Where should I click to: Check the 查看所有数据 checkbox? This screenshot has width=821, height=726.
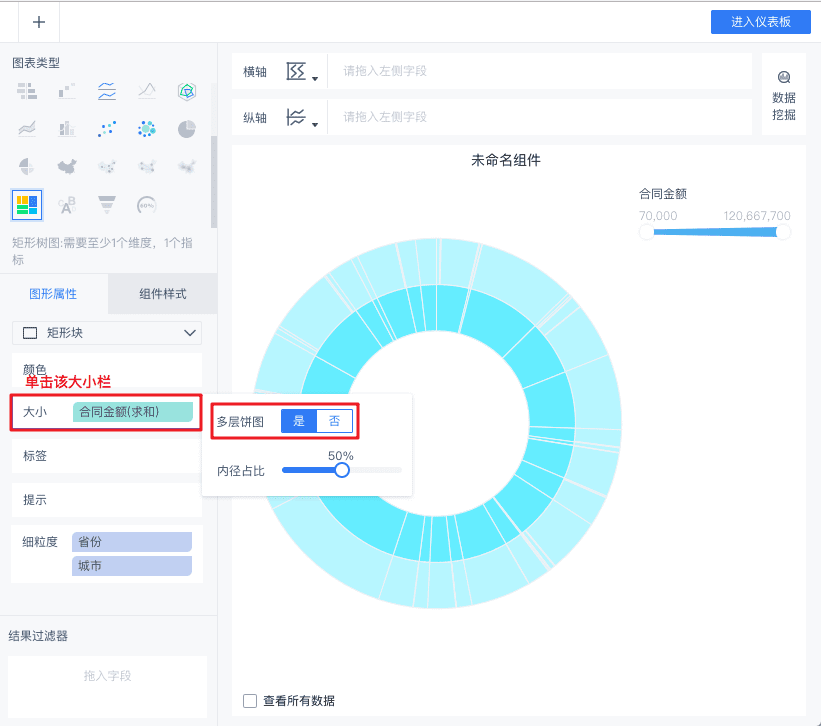point(250,701)
